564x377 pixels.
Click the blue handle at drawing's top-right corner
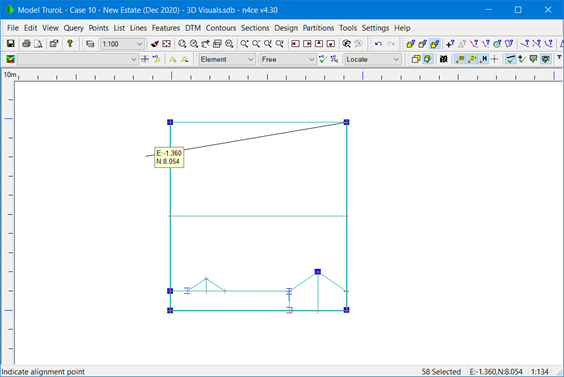coord(346,122)
